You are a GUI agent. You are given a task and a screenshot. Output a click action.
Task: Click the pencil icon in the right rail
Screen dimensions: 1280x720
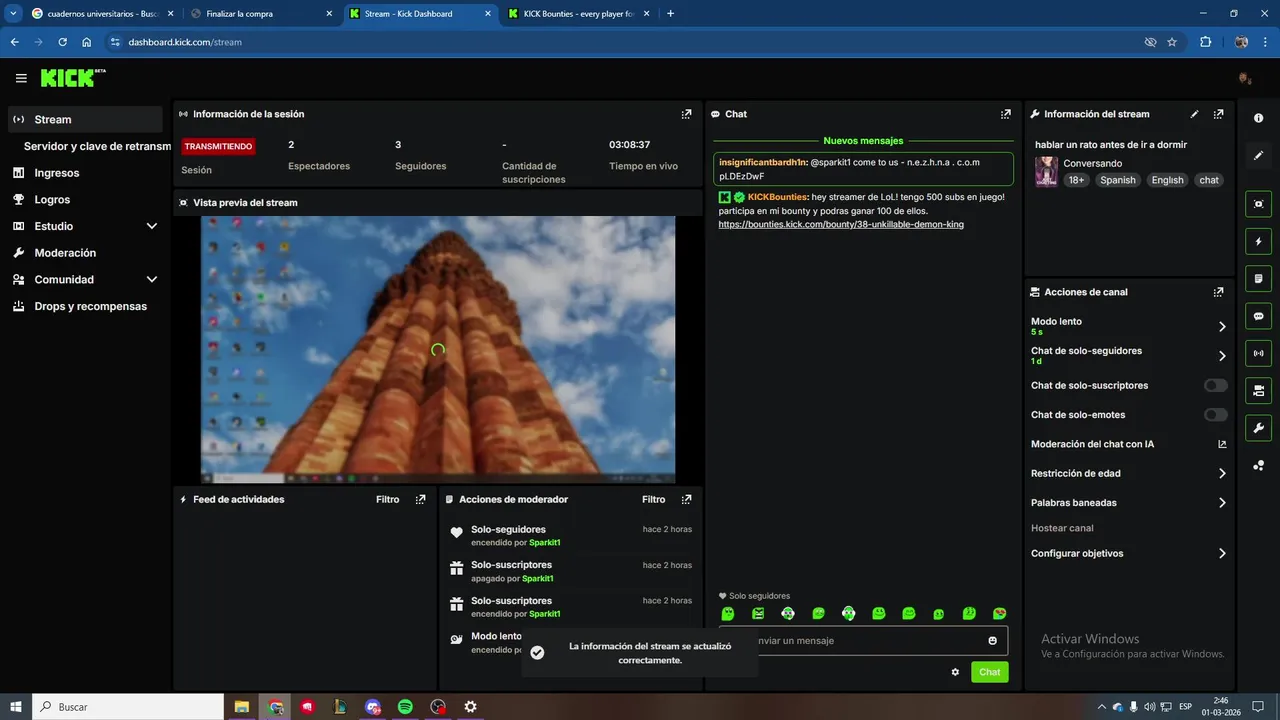1258,156
